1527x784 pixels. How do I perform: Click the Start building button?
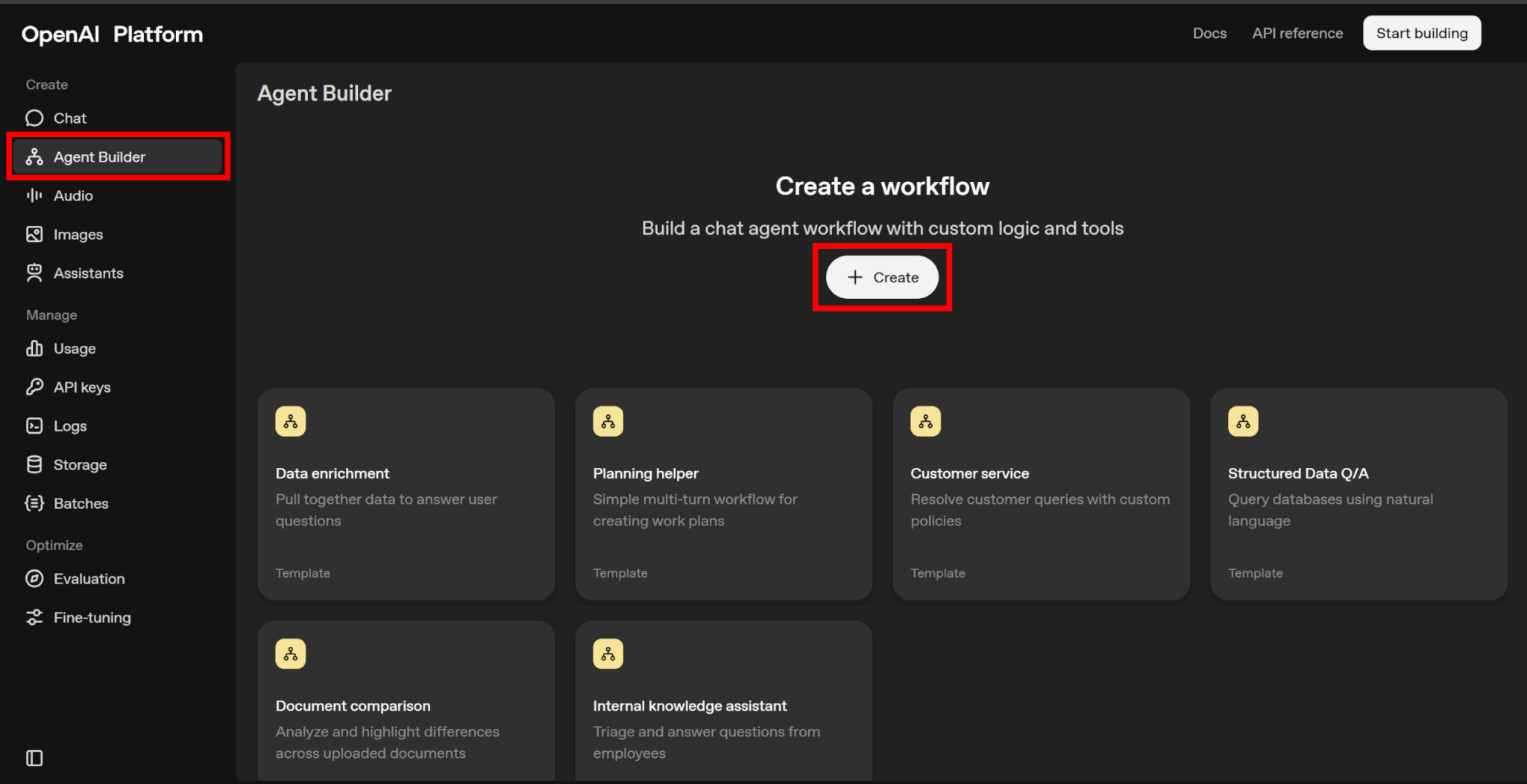tap(1421, 34)
